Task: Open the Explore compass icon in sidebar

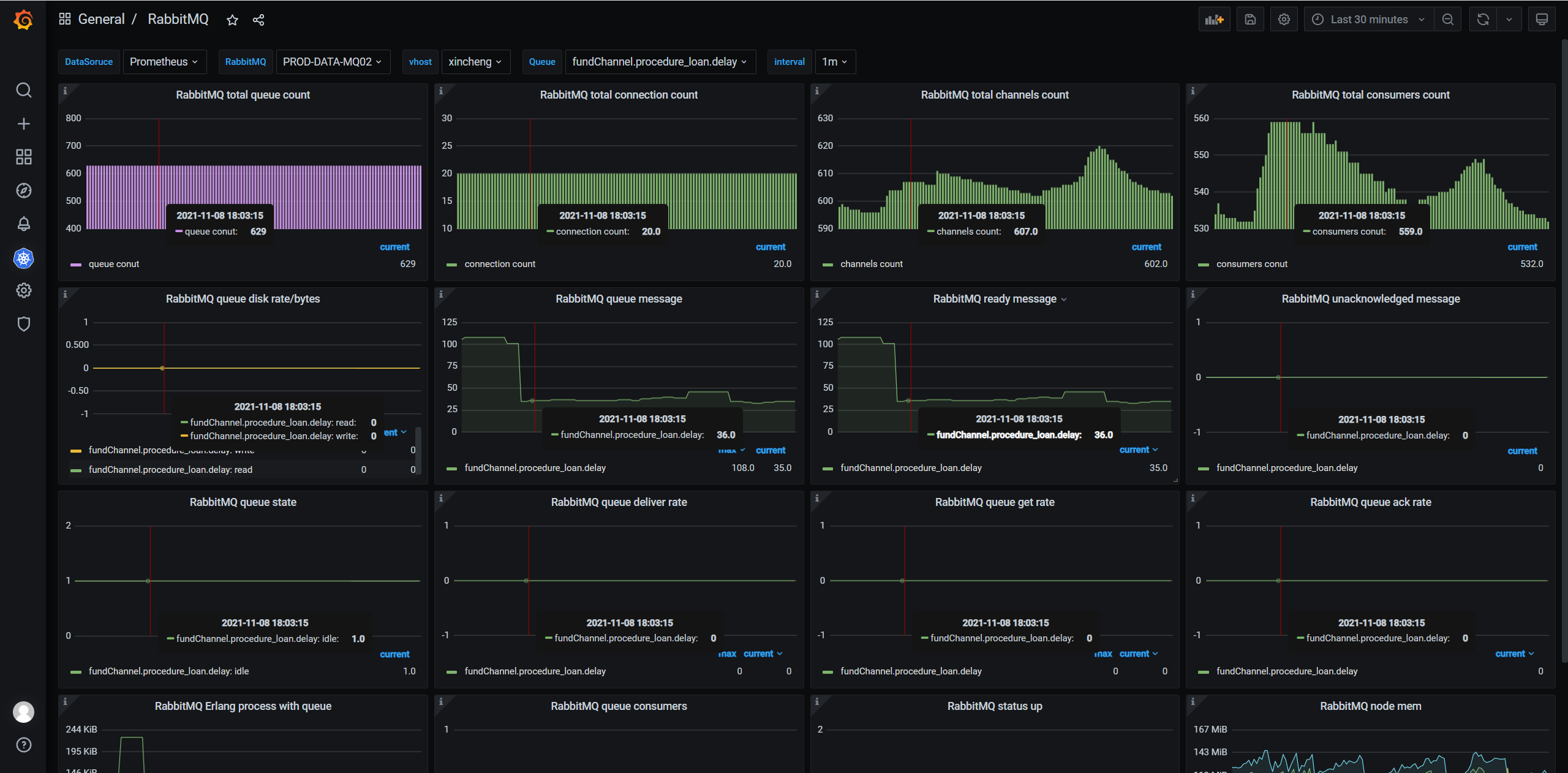Action: click(x=23, y=190)
